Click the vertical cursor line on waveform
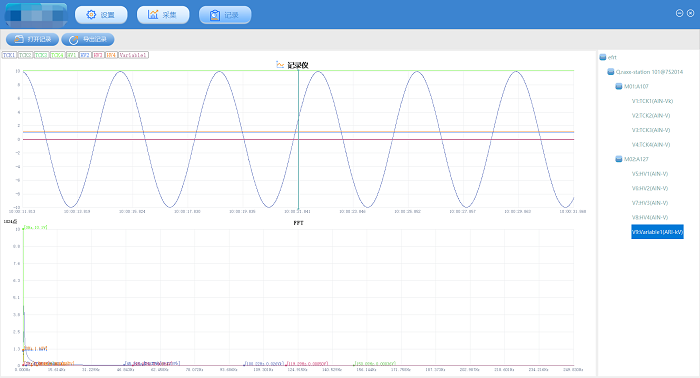 click(298, 139)
